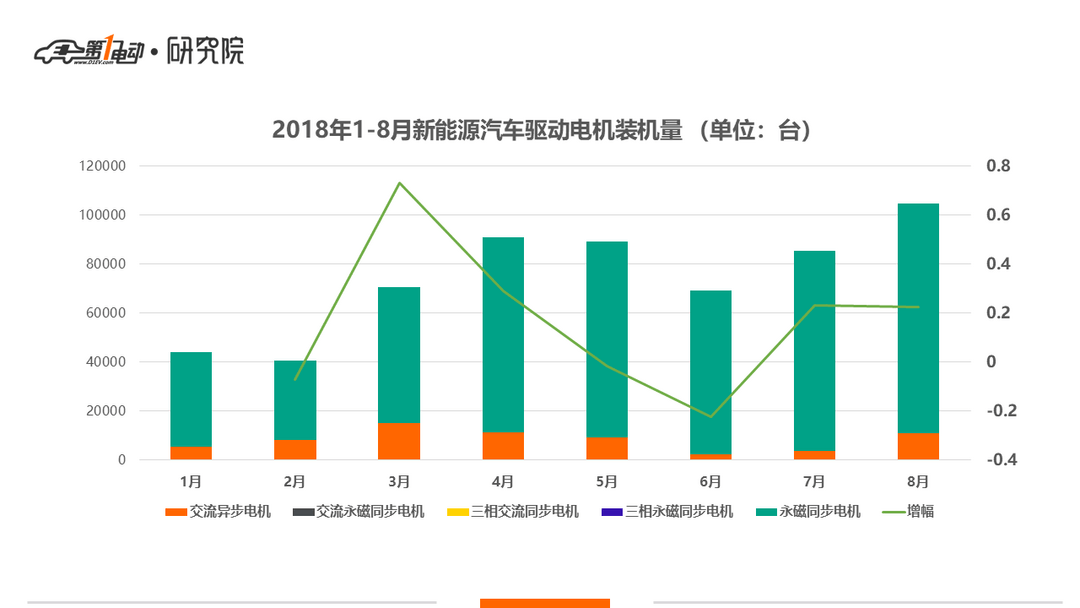1080x608 pixels.
Task: Click the -0.2 value on the right axis
Action: pos(1001,410)
